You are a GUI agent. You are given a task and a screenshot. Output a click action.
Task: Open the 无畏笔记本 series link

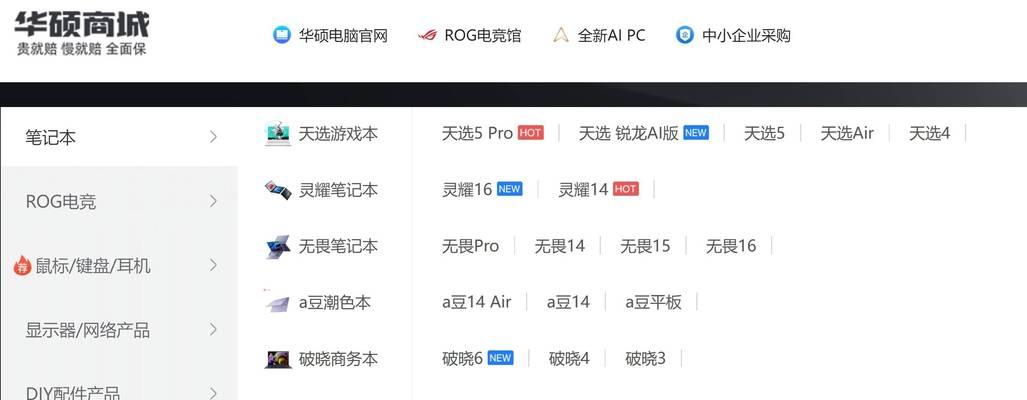click(338, 246)
